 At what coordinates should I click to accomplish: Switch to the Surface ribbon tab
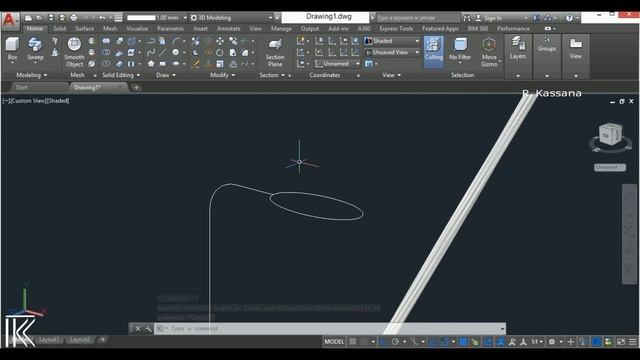point(84,29)
